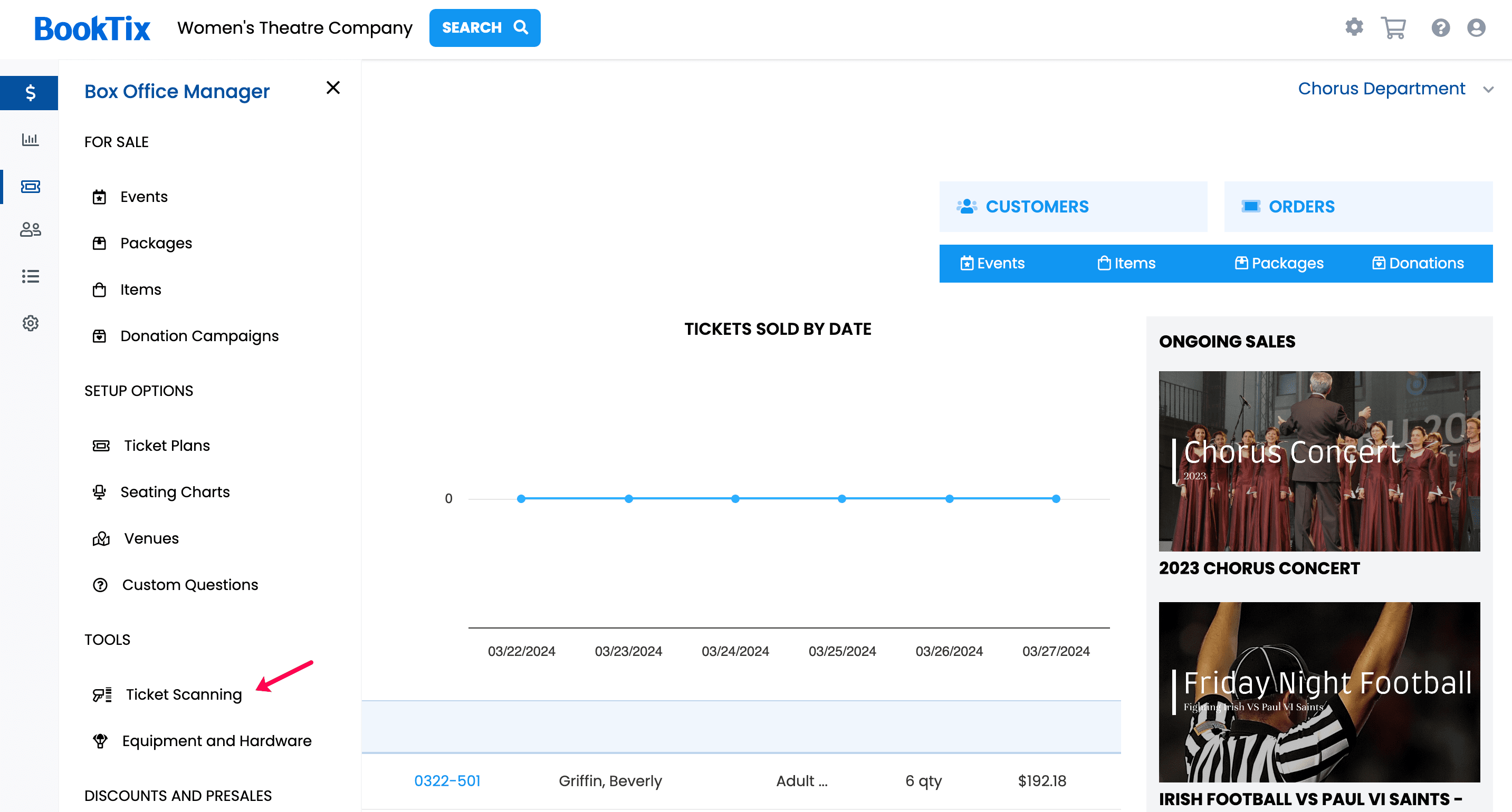
Task: Click the ORDERS button
Action: click(x=1358, y=207)
